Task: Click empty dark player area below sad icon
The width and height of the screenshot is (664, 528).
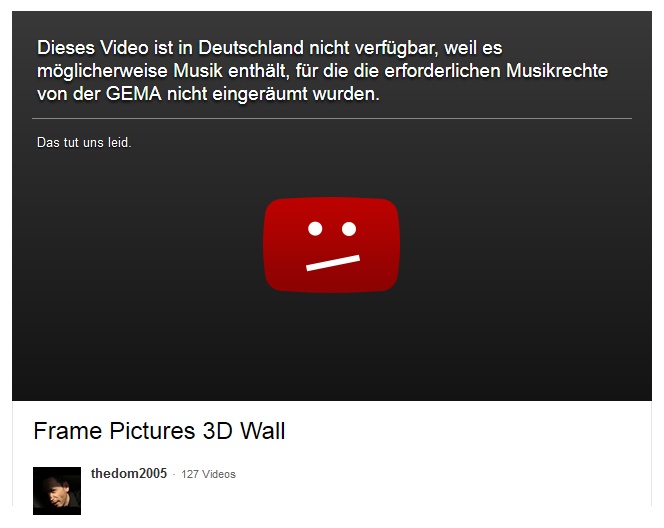Action: 332,345
